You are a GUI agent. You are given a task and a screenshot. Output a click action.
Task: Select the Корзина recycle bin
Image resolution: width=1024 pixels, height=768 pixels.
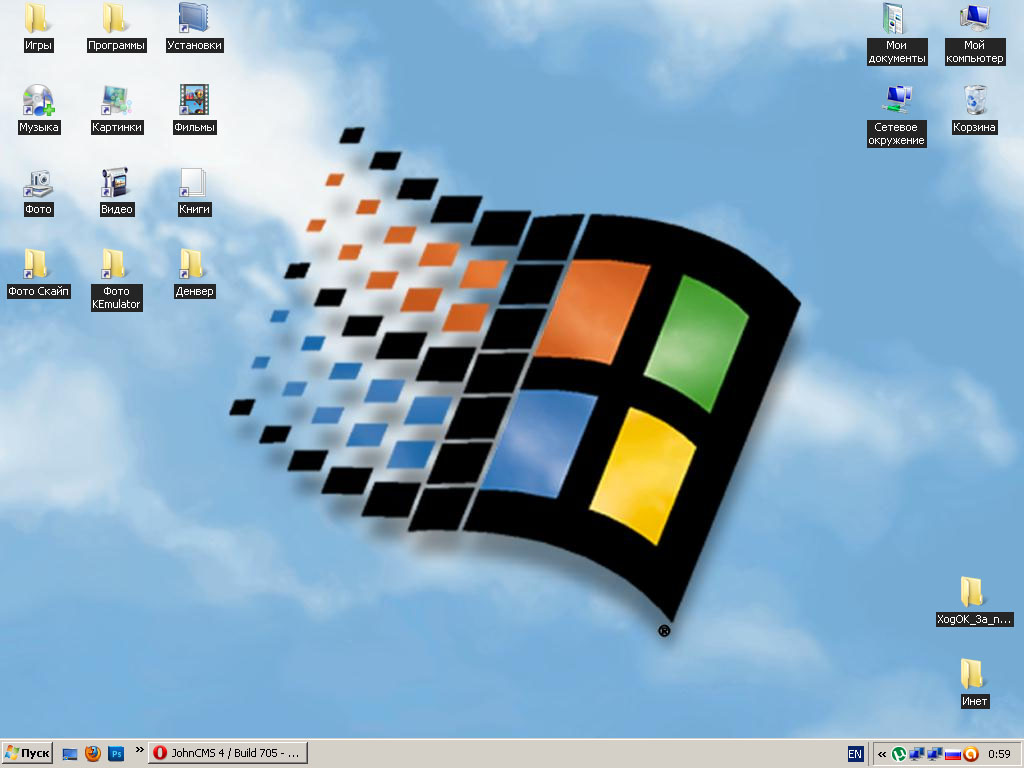pyautogui.click(x=974, y=109)
